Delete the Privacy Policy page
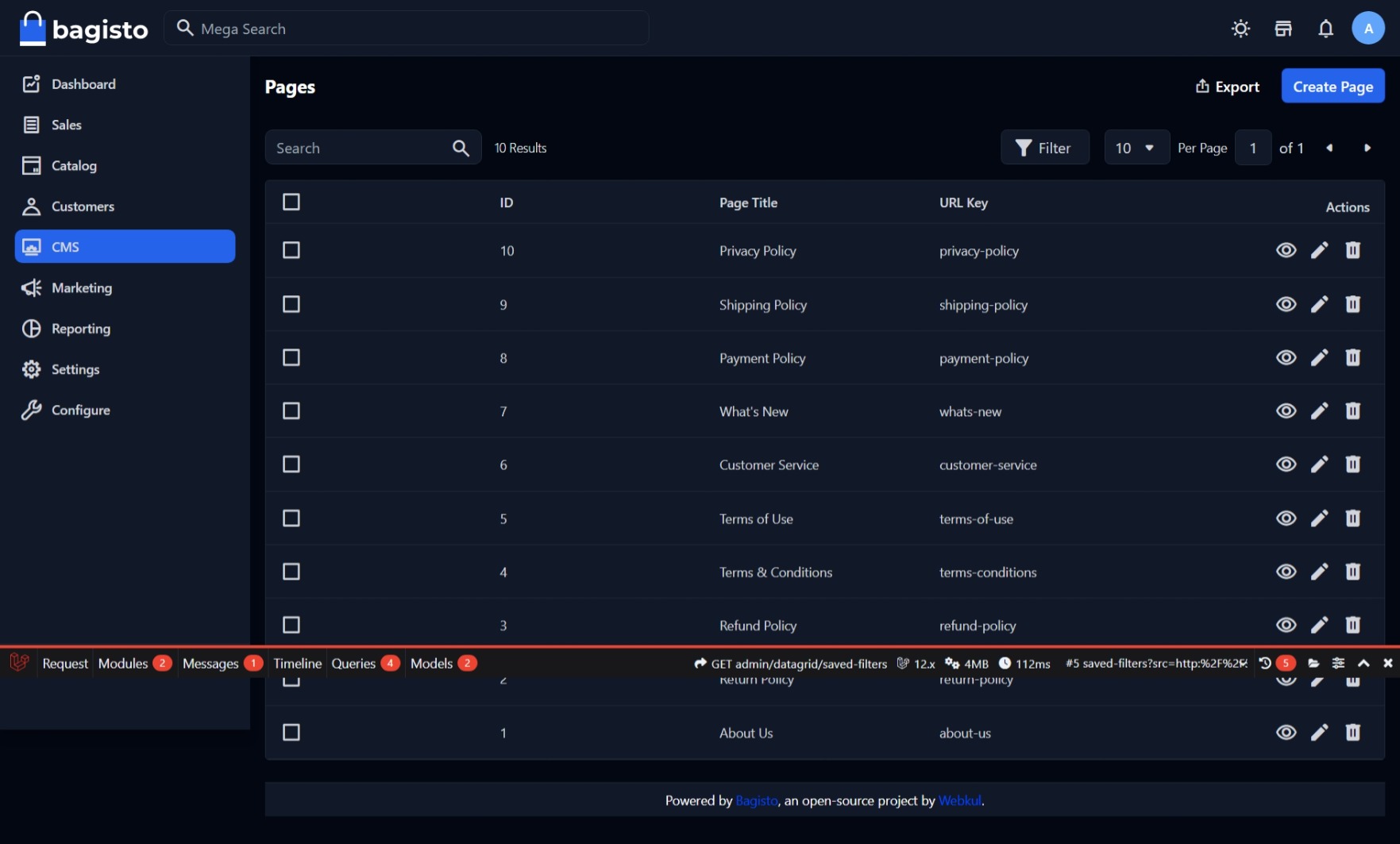Viewport: 1400px width, 844px height. (x=1352, y=251)
